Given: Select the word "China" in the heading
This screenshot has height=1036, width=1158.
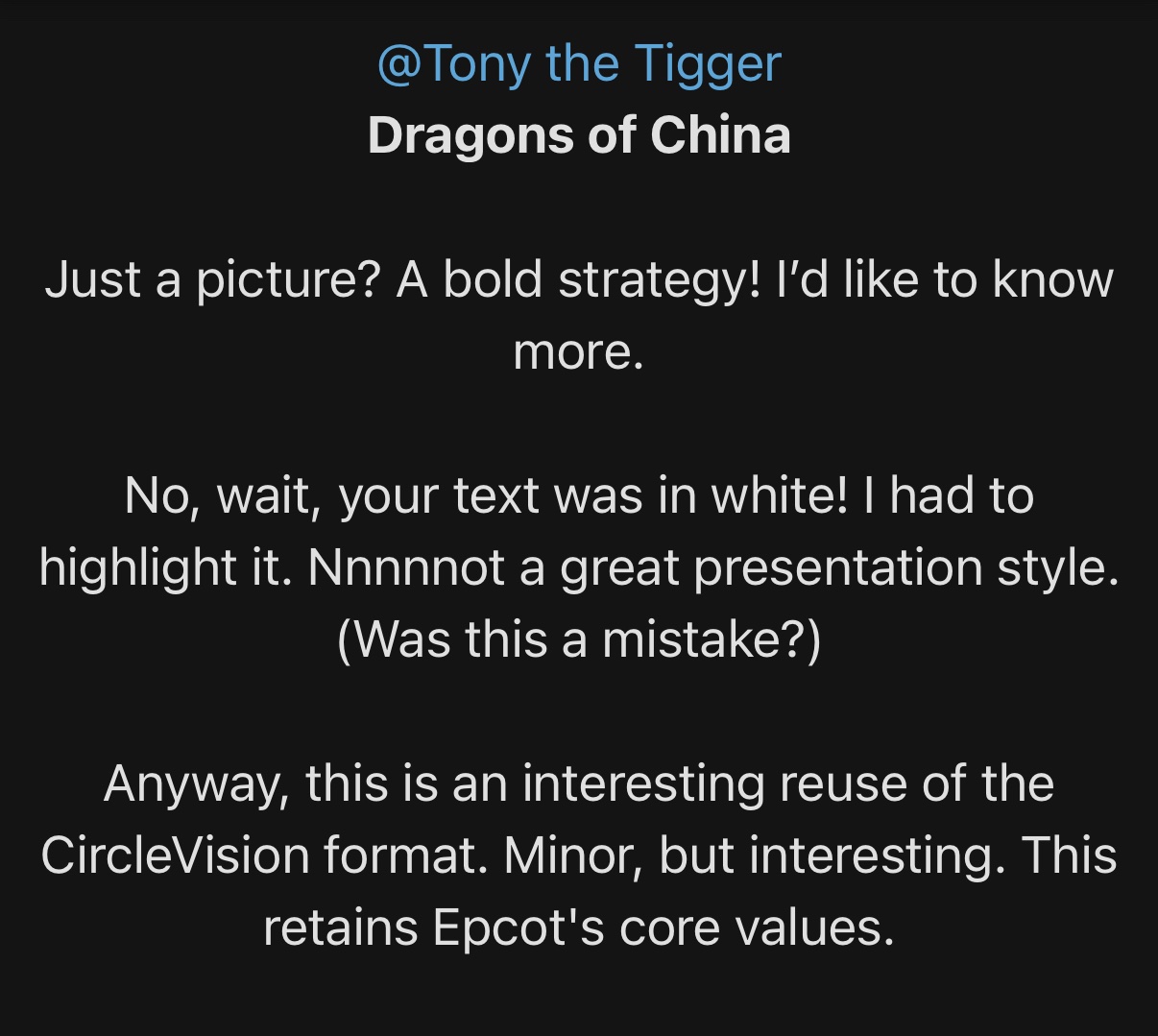Looking at the screenshot, I should [x=720, y=134].
